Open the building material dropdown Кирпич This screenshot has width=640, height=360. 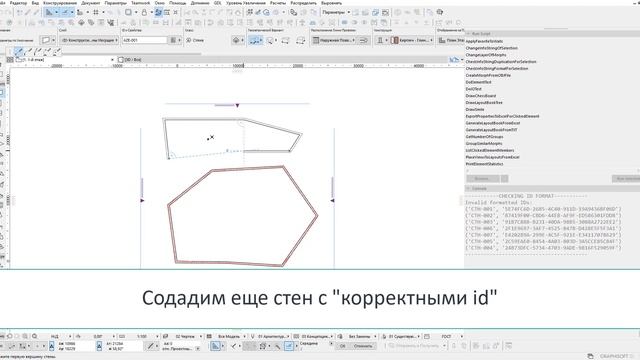coord(412,40)
